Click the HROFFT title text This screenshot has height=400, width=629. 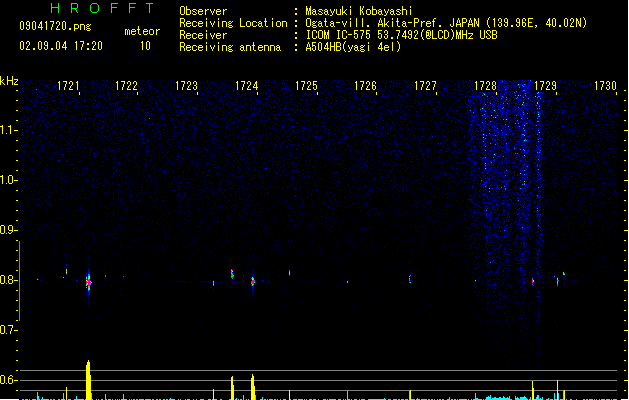[102, 8]
